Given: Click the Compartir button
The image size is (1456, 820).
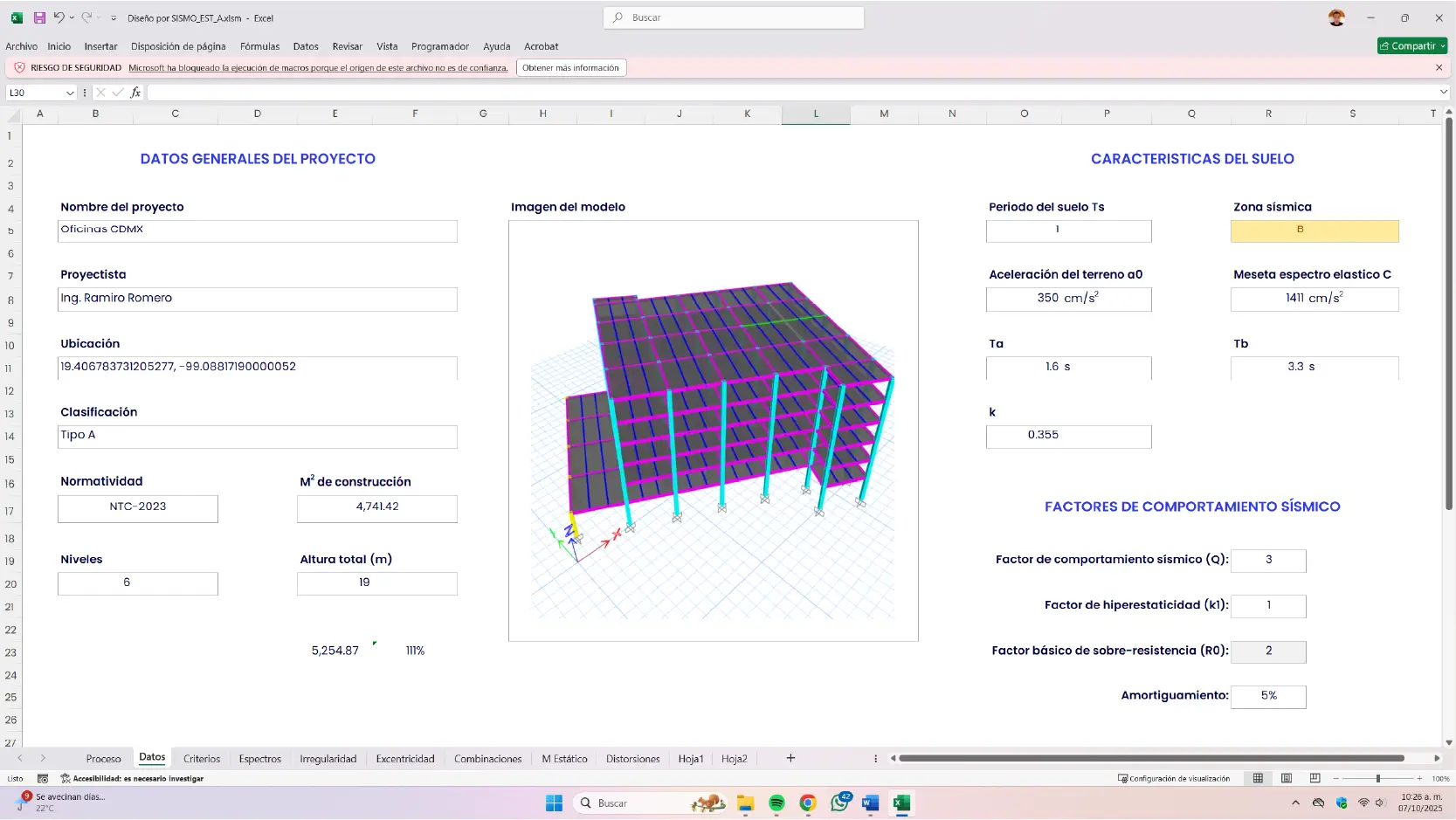Looking at the screenshot, I should pyautogui.click(x=1408, y=45).
